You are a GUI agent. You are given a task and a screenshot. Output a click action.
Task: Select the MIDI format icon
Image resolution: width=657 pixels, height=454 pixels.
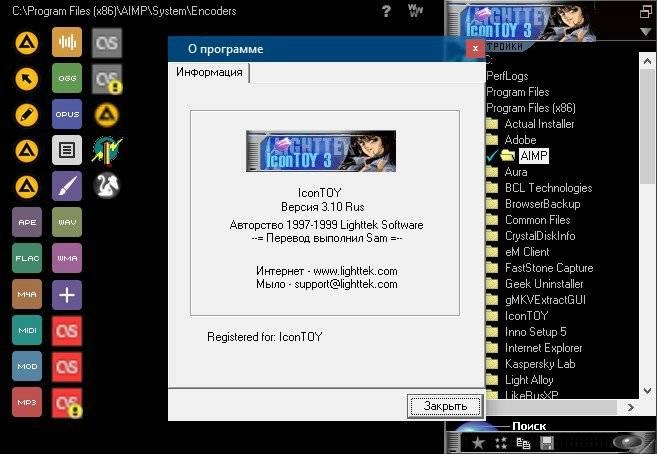[x=27, y=330]
